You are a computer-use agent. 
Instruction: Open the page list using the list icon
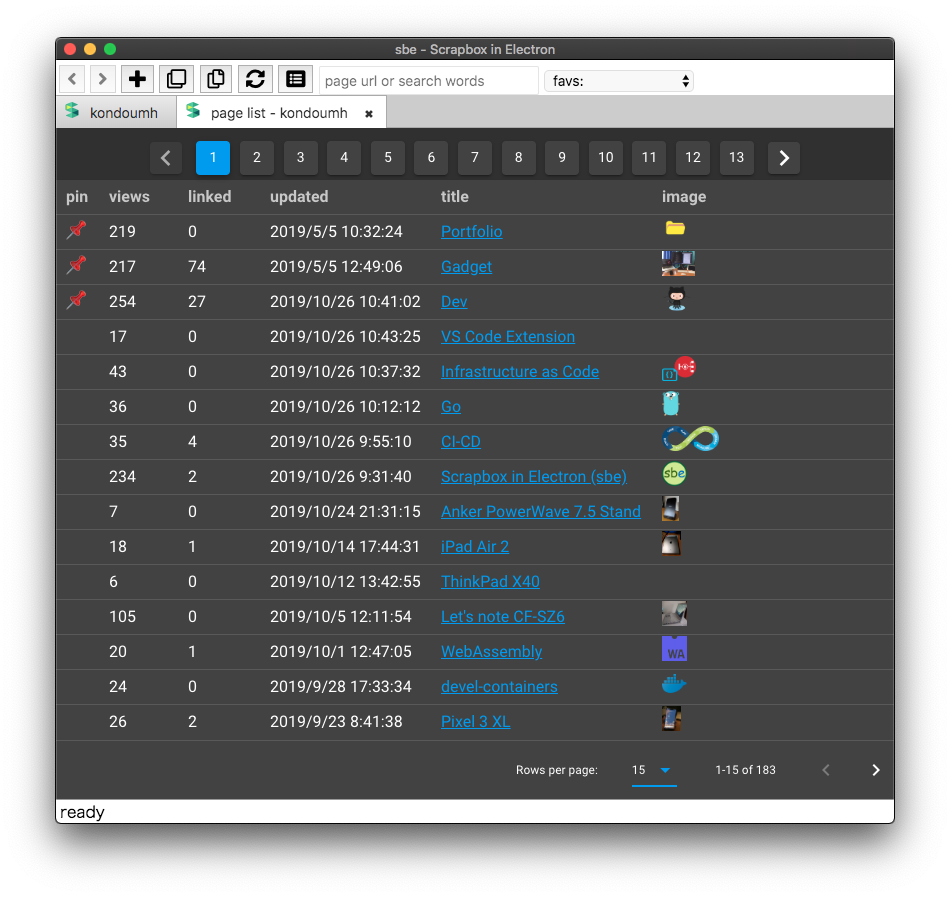(295, 79)
